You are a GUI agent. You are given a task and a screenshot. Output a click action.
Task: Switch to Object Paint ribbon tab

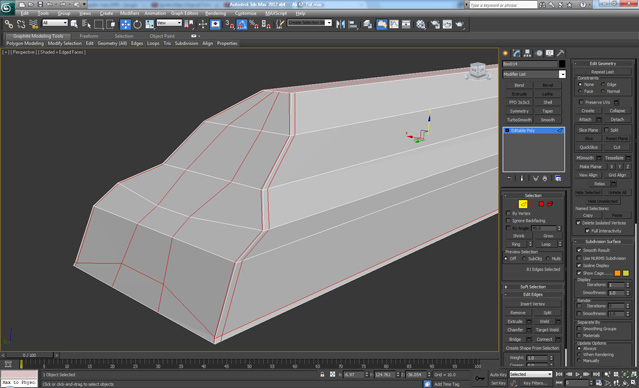(x=162, y=36)
